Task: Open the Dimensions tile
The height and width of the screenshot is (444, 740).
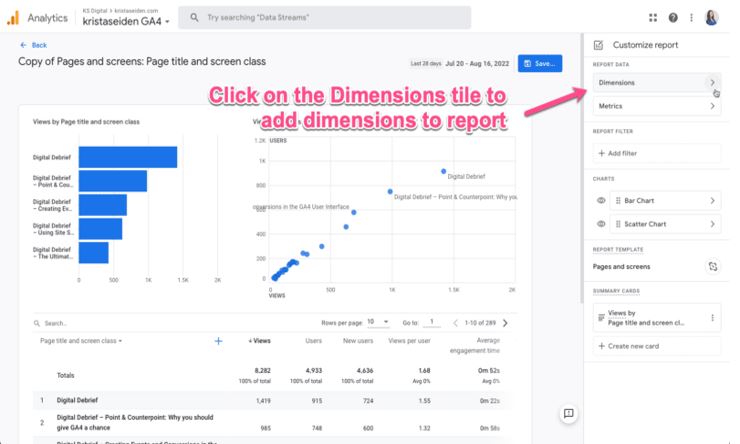Action: (x=656, y=83)
